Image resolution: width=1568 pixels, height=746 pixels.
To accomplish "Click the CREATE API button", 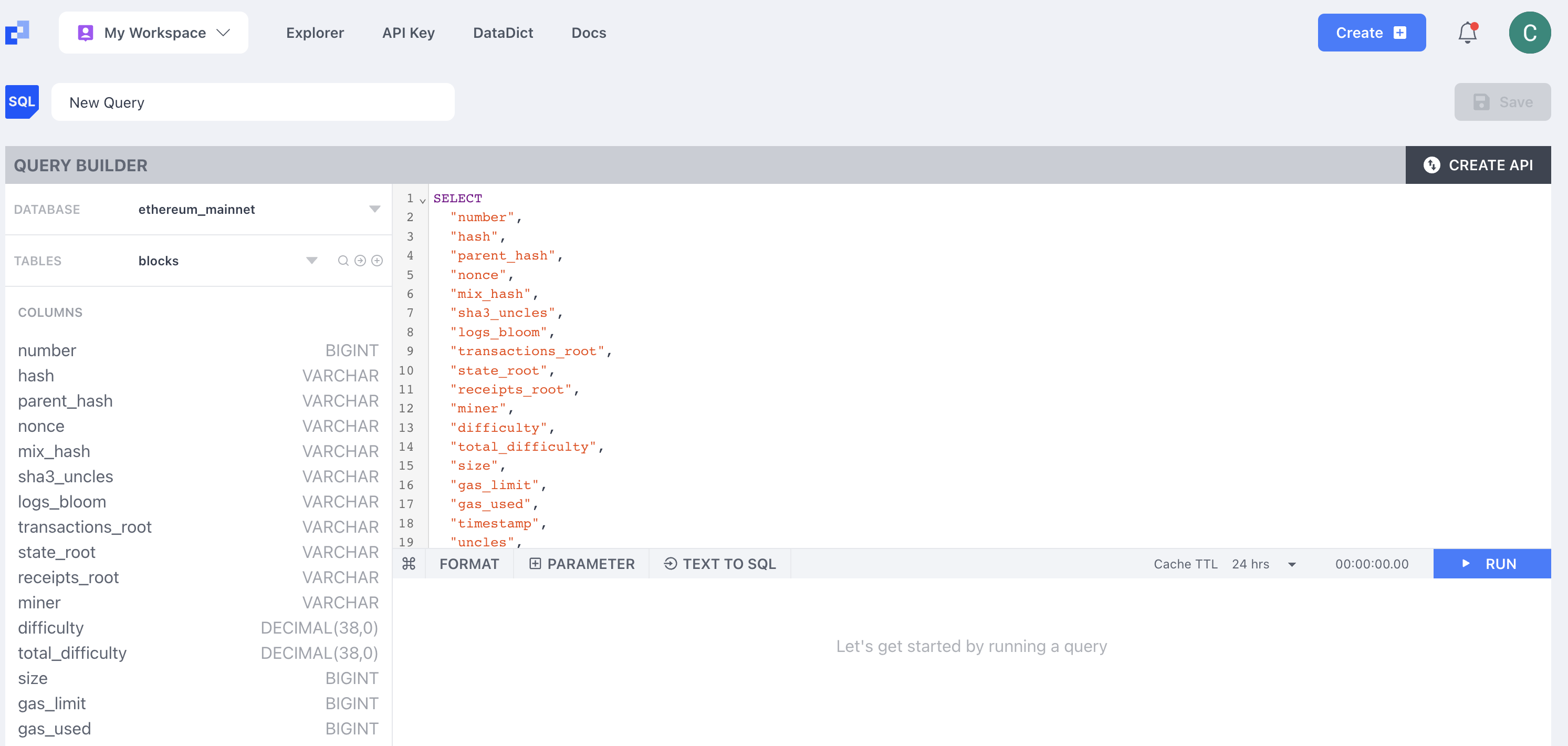I will 1478,165.
